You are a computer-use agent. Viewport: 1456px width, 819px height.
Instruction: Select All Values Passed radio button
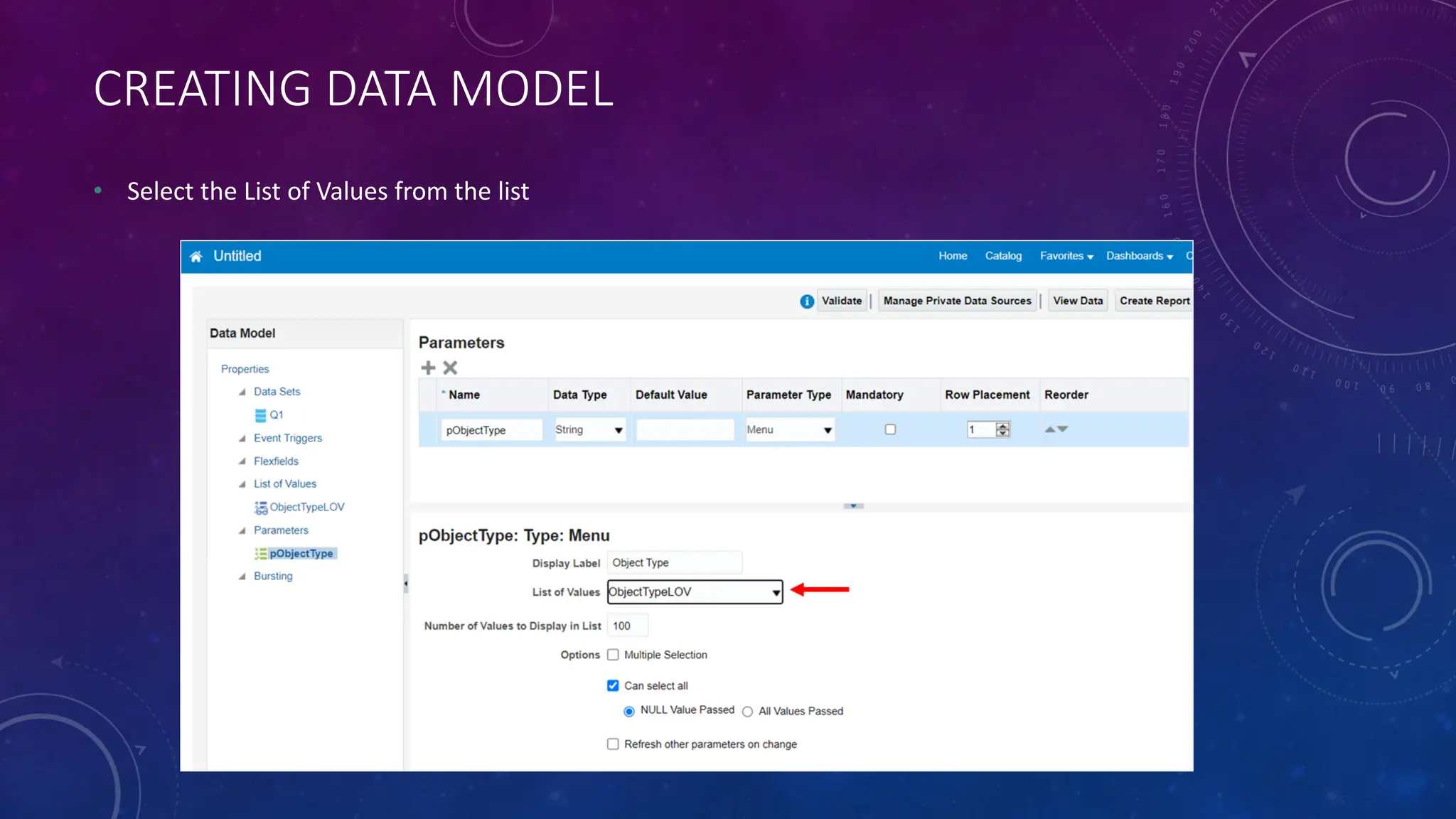(747, 712)
